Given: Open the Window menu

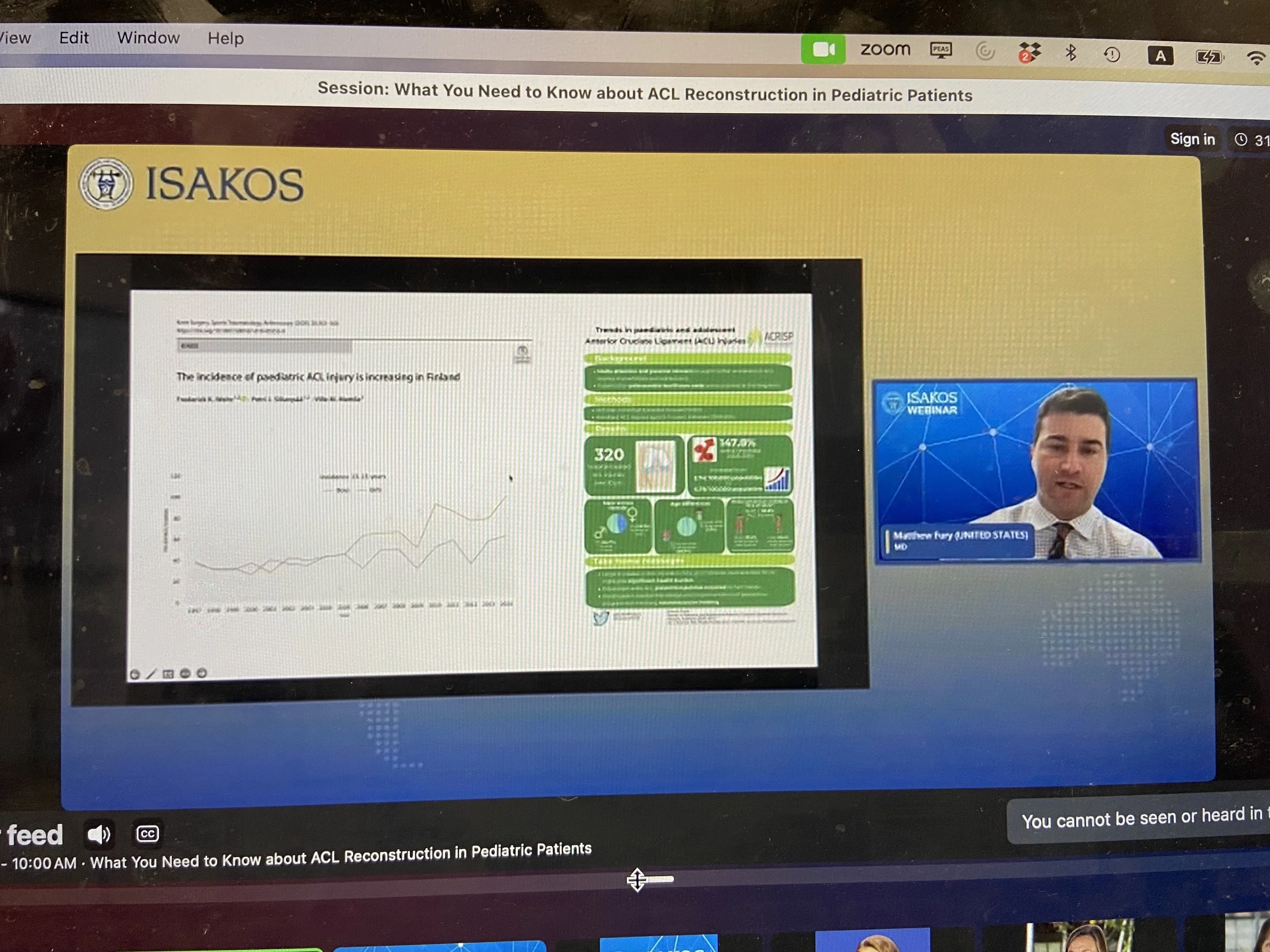Looking at the screenshot, I should pos(148,38).
